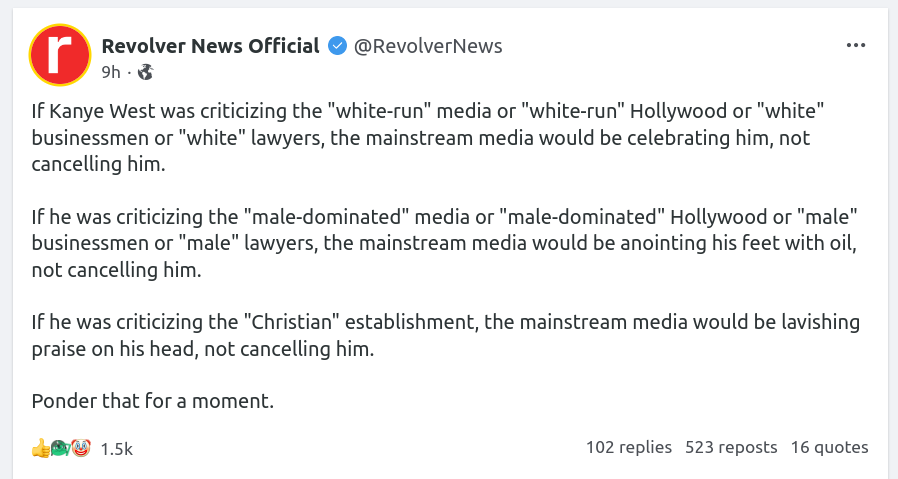Show the 523 reposts list
898x479 pixels.
click(731, 447)
